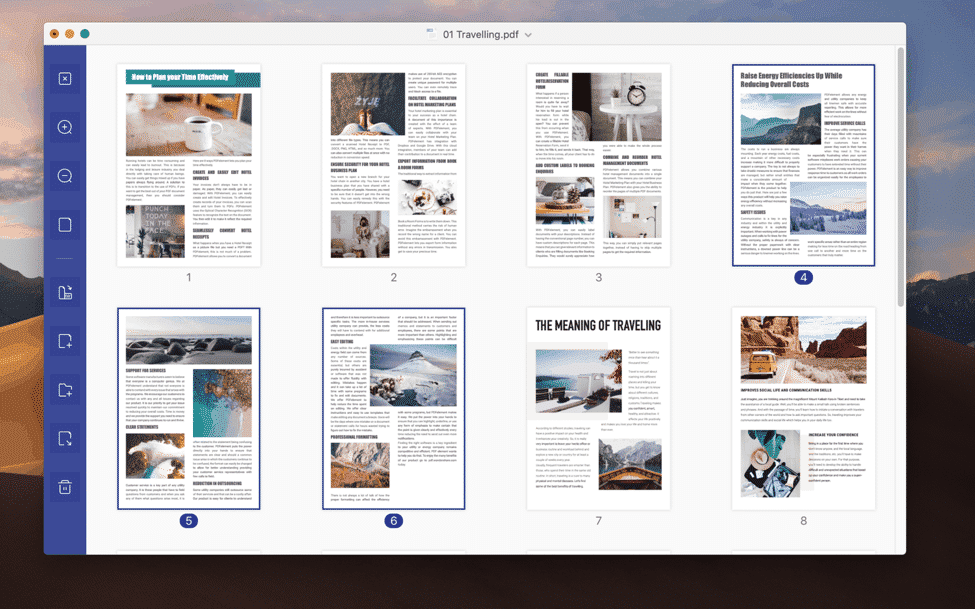Click the extract pages icon in sidebar

click(65, 293)
